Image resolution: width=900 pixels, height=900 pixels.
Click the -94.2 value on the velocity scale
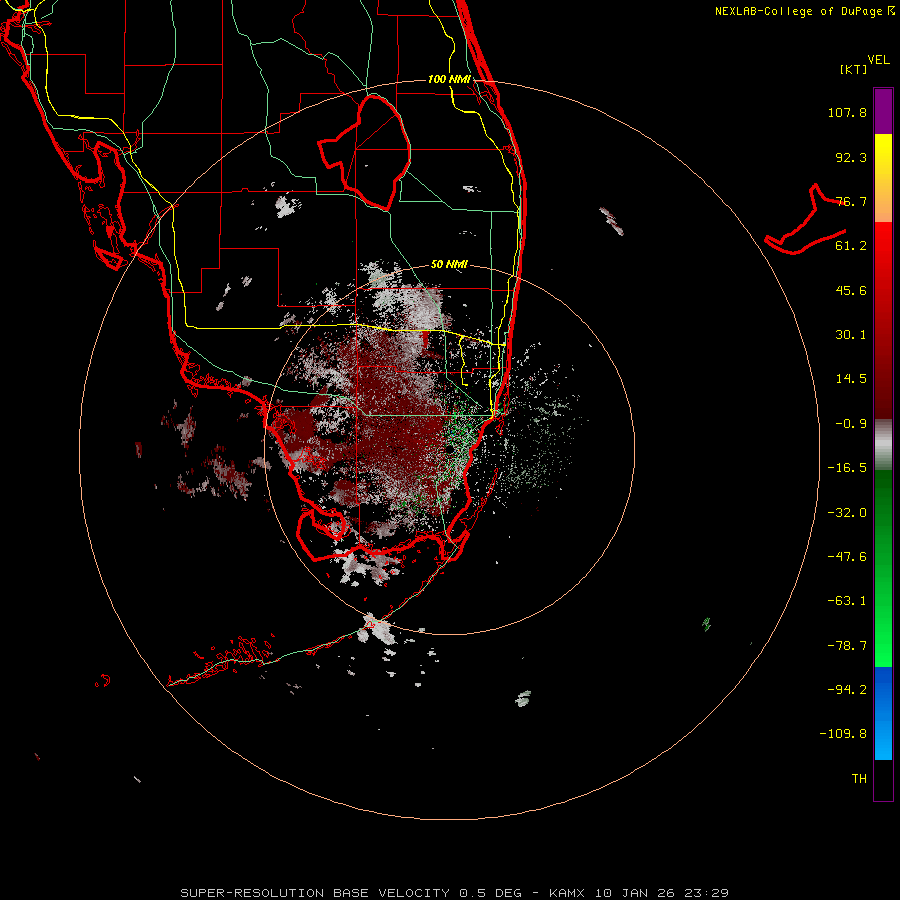point(847,690)
